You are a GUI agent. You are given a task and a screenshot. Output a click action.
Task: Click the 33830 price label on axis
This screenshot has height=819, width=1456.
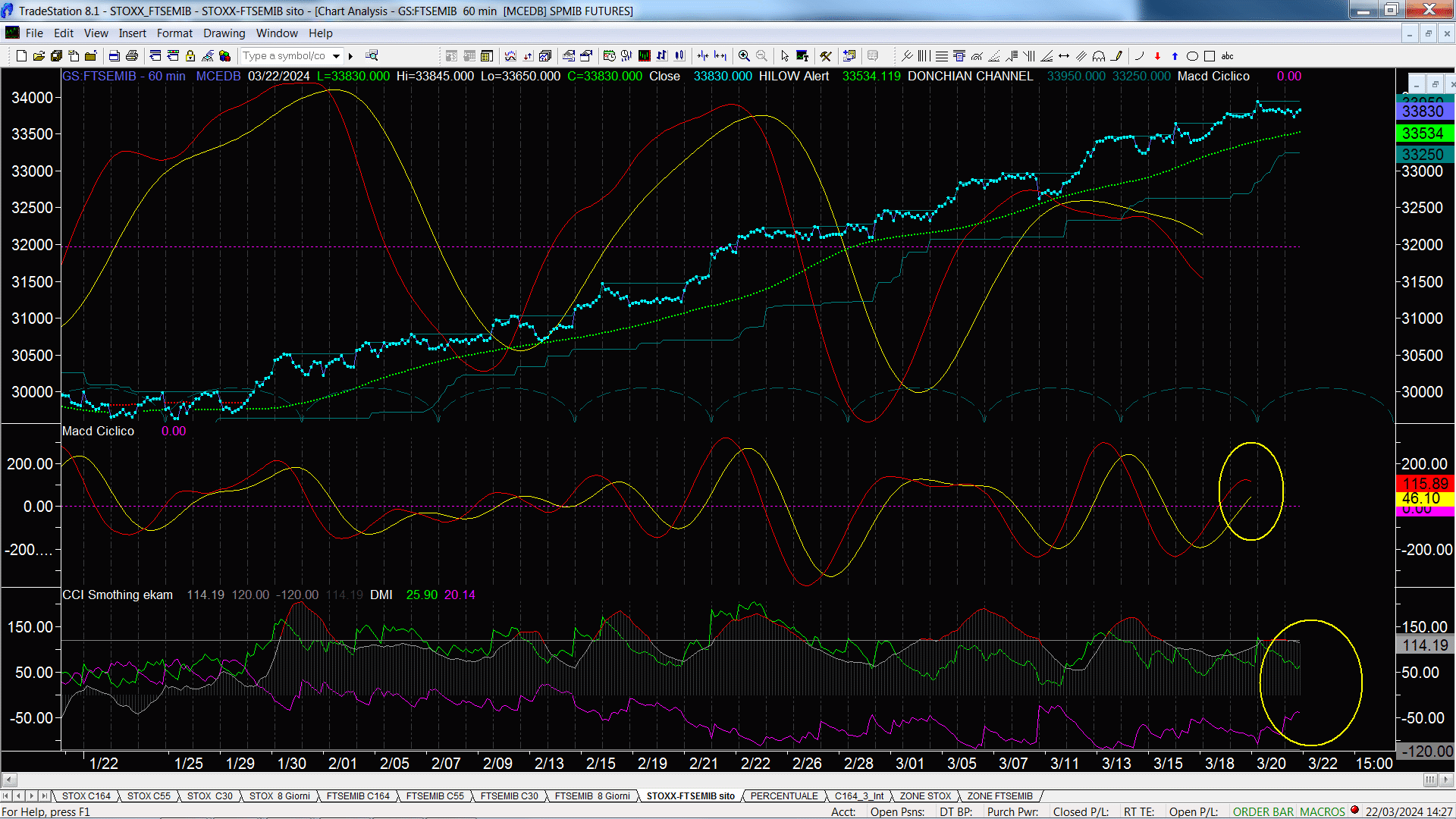[1425, 111]
